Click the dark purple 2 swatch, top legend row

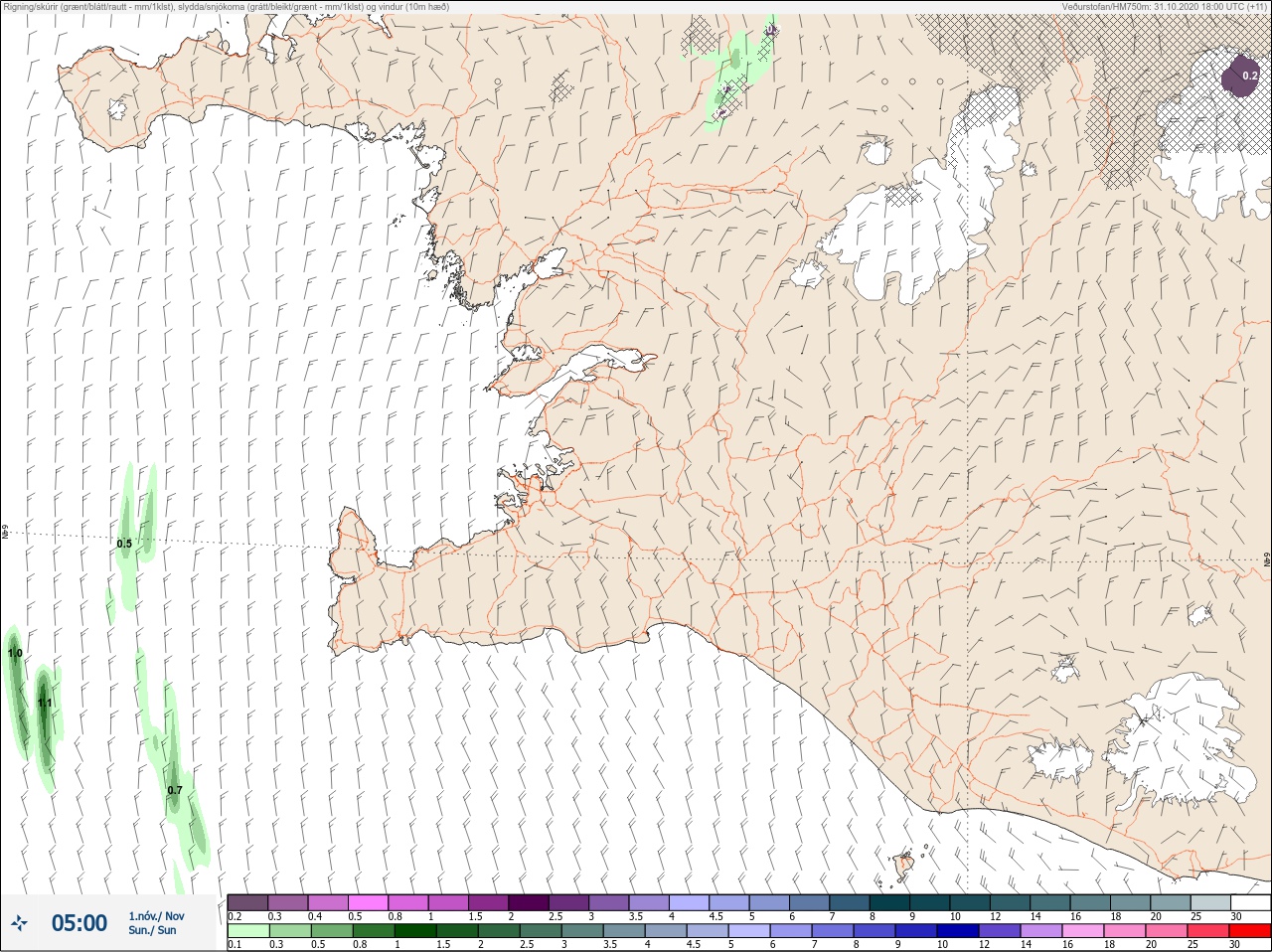pos(529,902)
